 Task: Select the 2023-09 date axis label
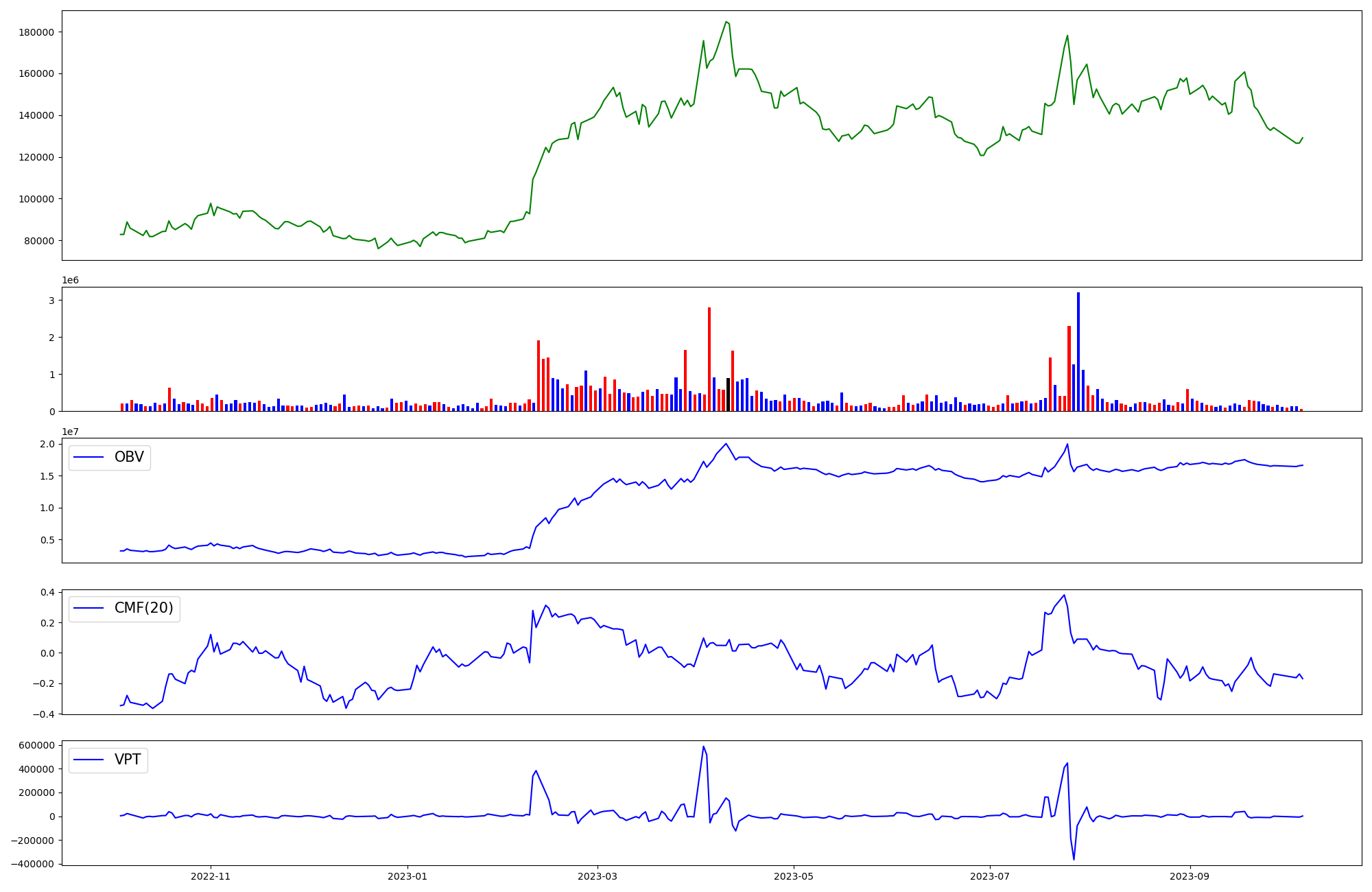coord(1190,876)
